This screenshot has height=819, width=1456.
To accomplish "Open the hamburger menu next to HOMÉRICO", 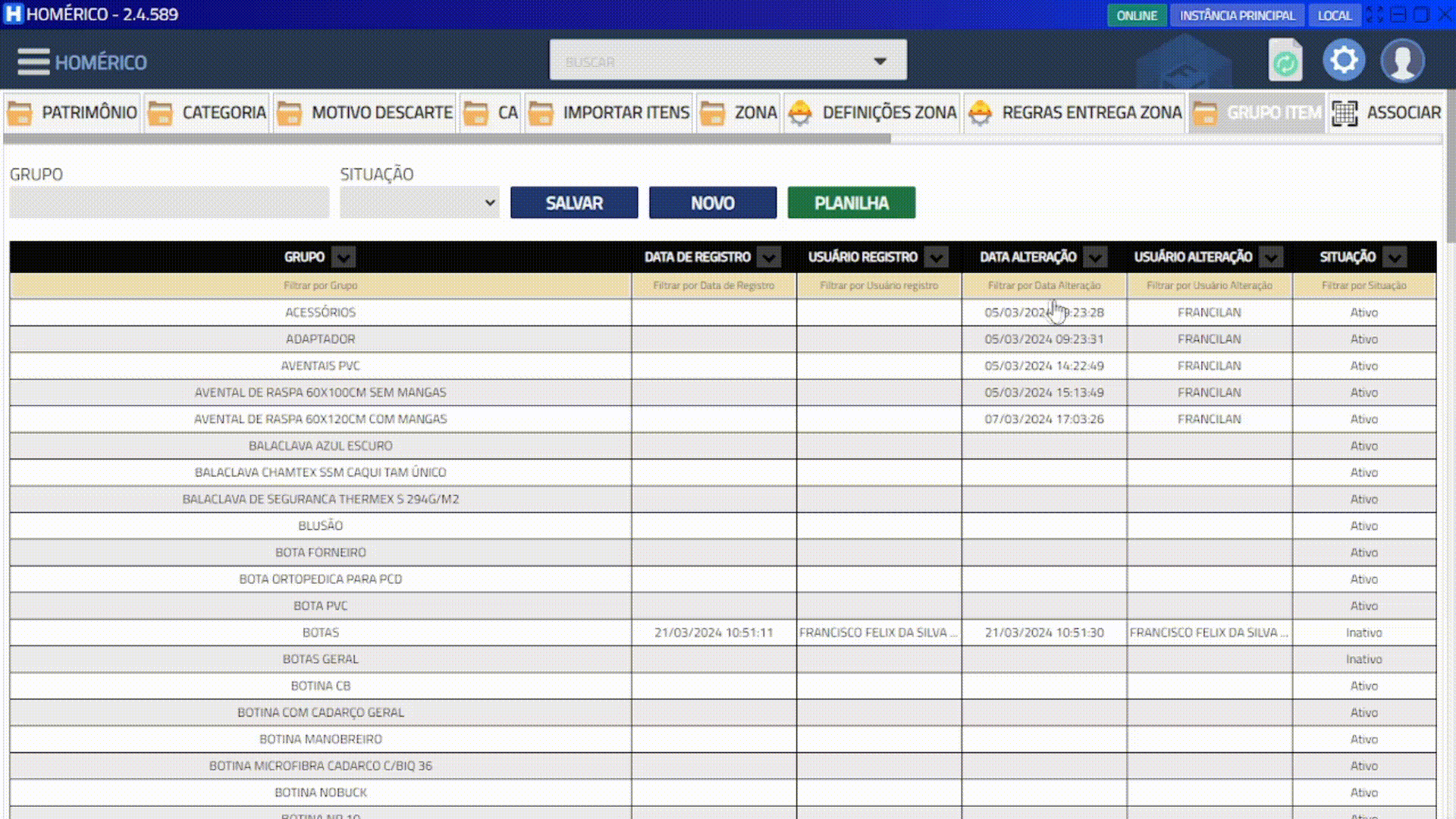I will [x=33, y=61].
